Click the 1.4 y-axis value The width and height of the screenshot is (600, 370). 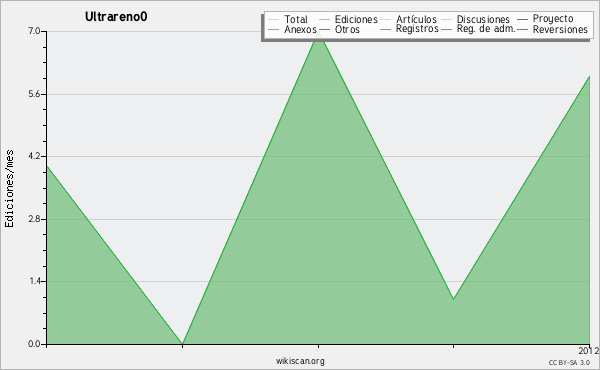(x=34, y=282)
